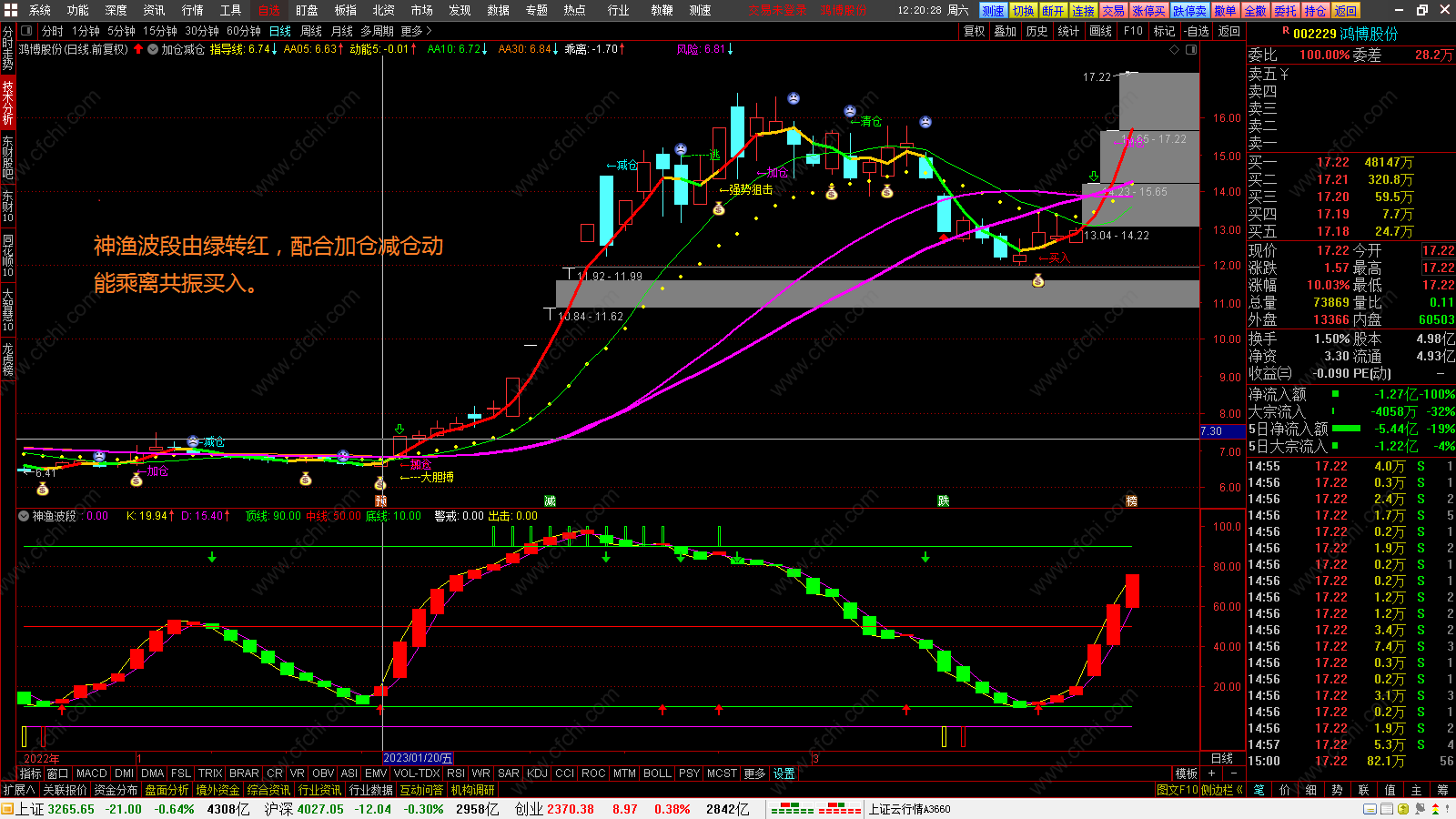Open the 更多 periods expander
This screenshot has height=819, width=1456.
[416, 31]
